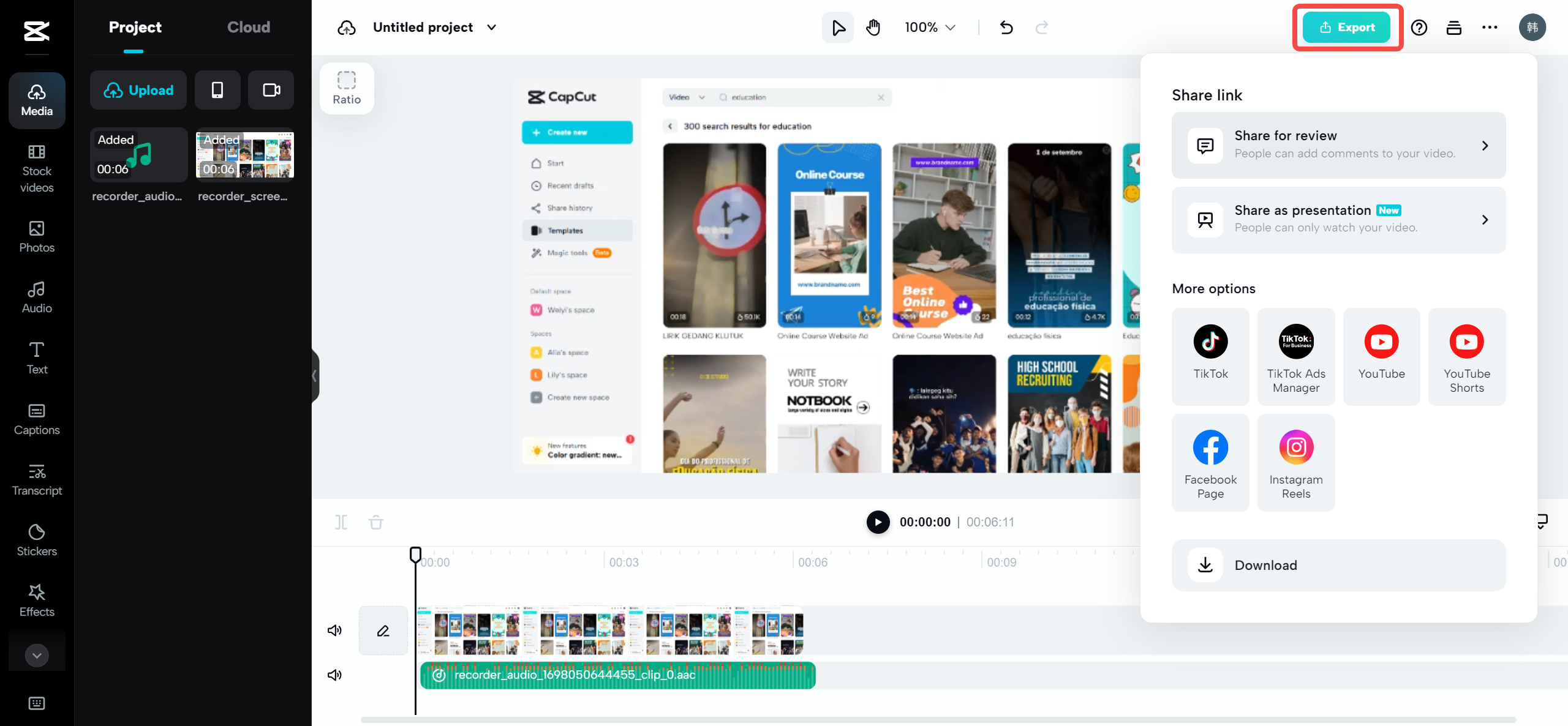The height and width of the screenshot is (726, 1568).
Task: Share to Instagram Reels
Action: 1296,463
